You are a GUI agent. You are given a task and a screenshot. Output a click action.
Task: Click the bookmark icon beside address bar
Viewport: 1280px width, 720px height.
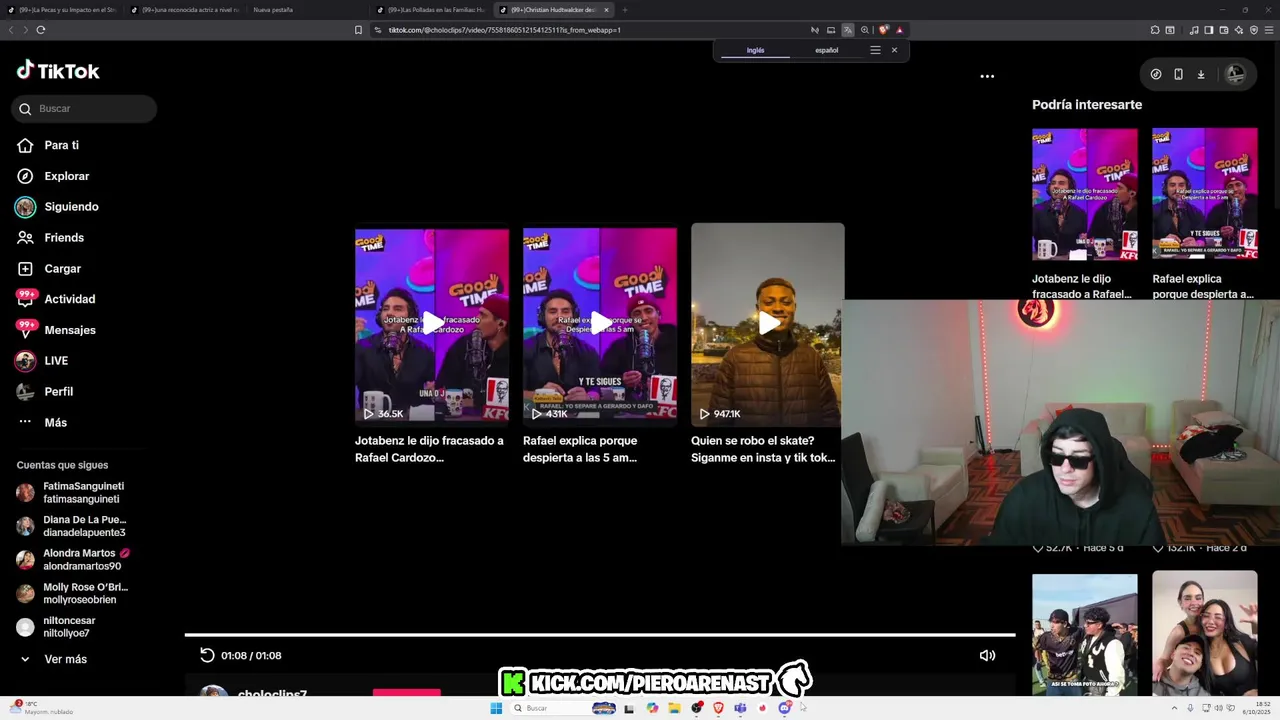[x=358, y=30]
